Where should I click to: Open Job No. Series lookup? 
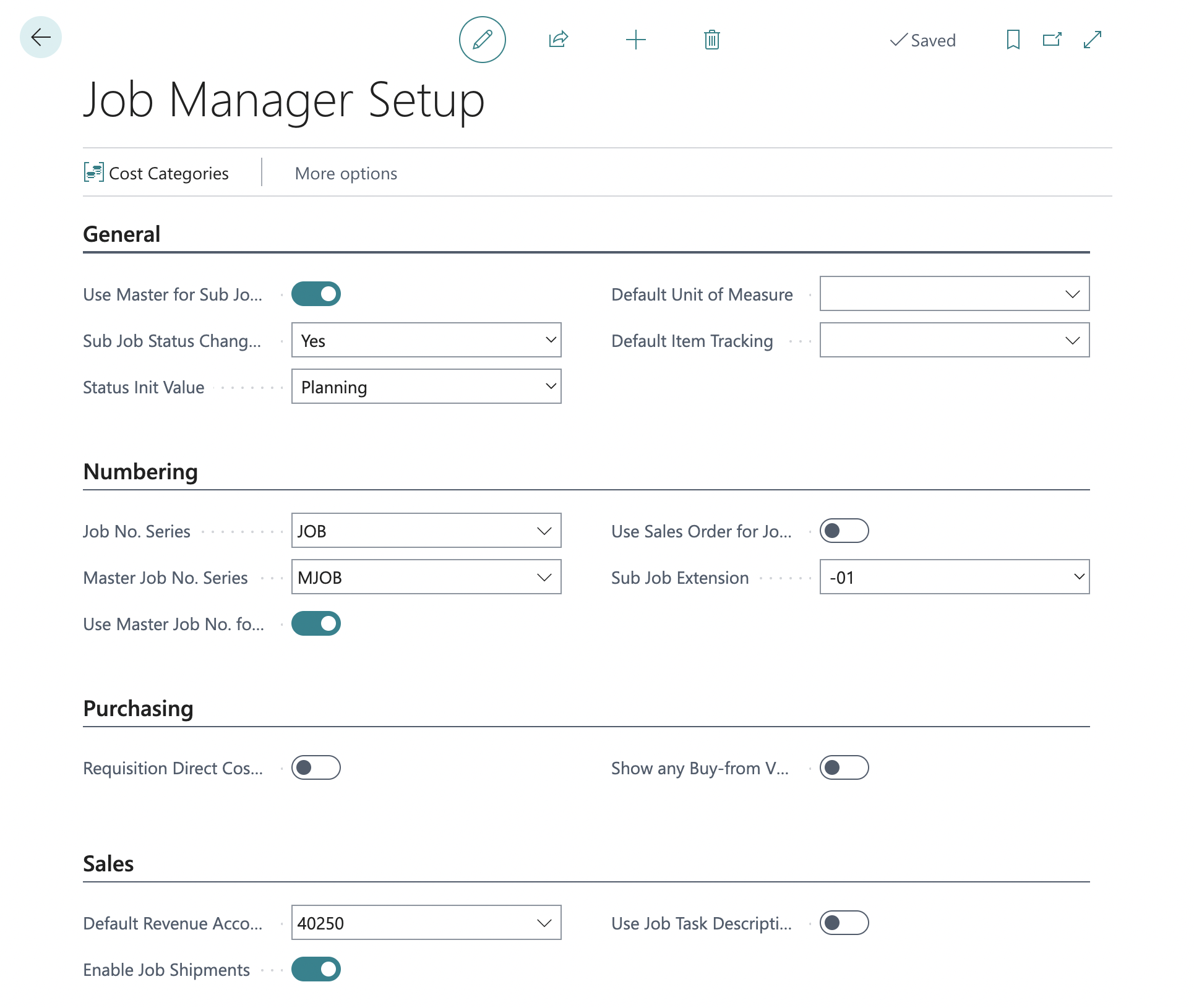click(x=544, y=531)
